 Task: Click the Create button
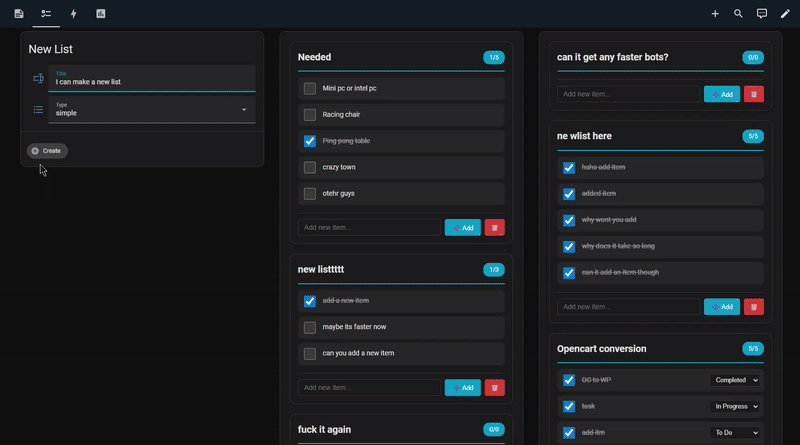tap(47, 151)
